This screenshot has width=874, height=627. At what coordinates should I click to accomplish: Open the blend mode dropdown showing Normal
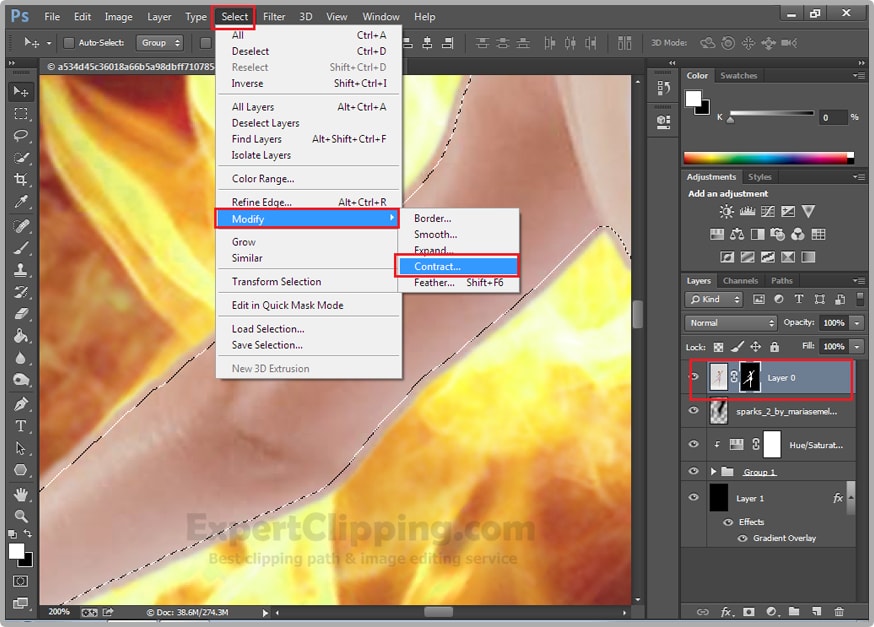pyautogui.click(x=730, y=323)
